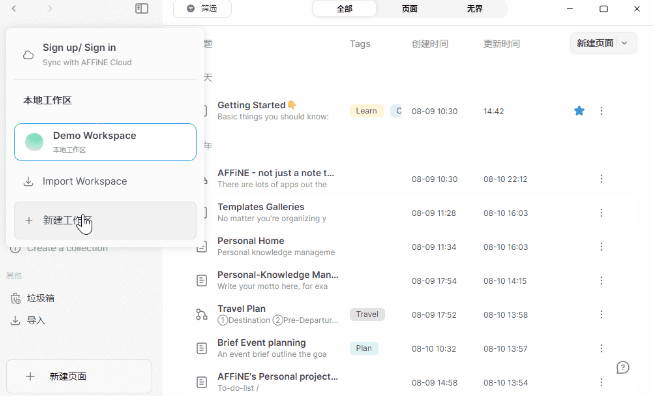Open the Brief Event planning page

point(262,343)
